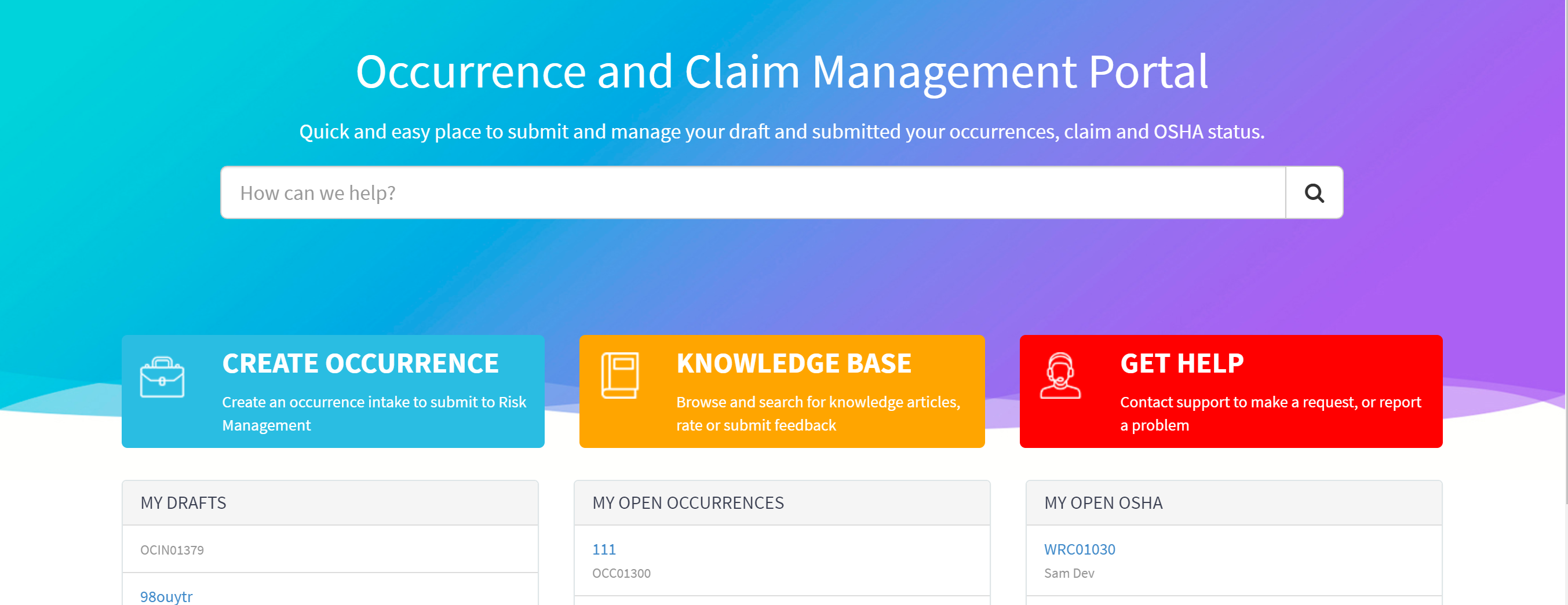Open the KNOWLEDGE BASE tile

[x=782, y=391]
